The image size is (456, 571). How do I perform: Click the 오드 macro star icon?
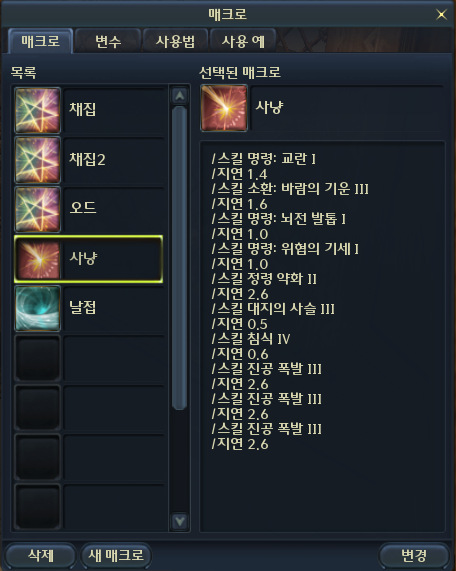tap(38, 209)
